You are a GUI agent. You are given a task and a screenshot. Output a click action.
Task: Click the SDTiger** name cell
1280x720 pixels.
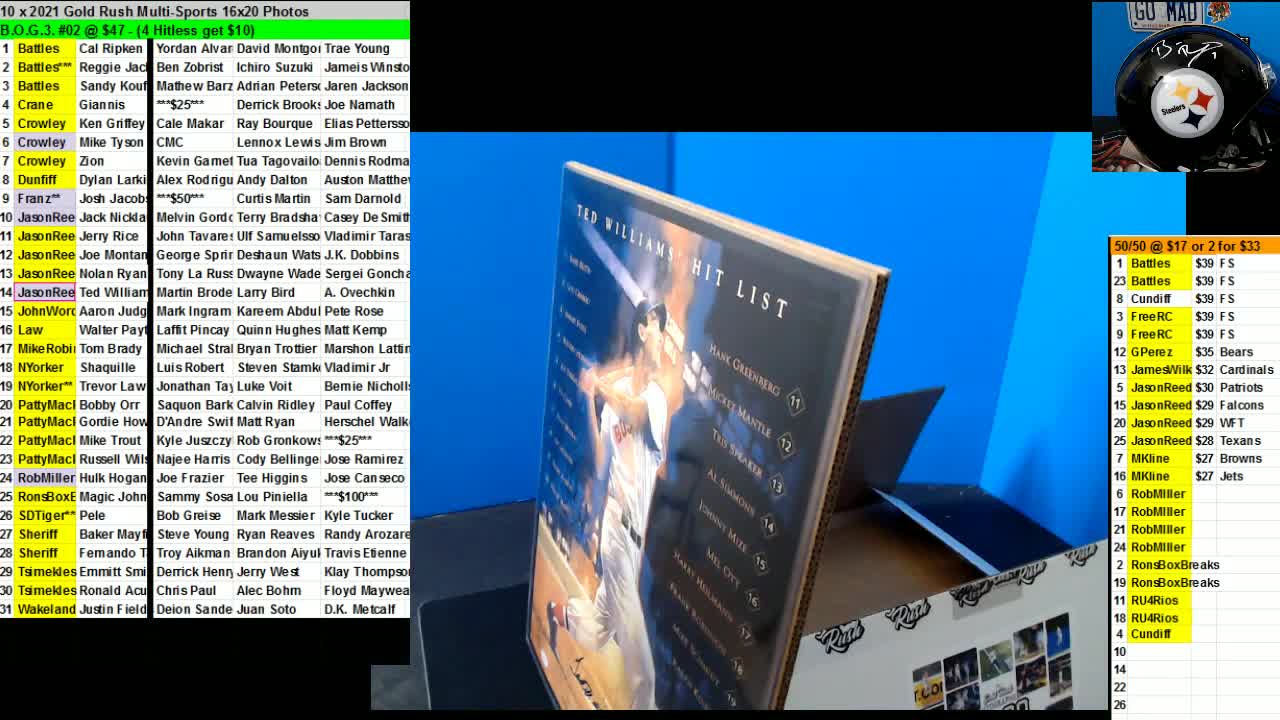pos(45,515)
